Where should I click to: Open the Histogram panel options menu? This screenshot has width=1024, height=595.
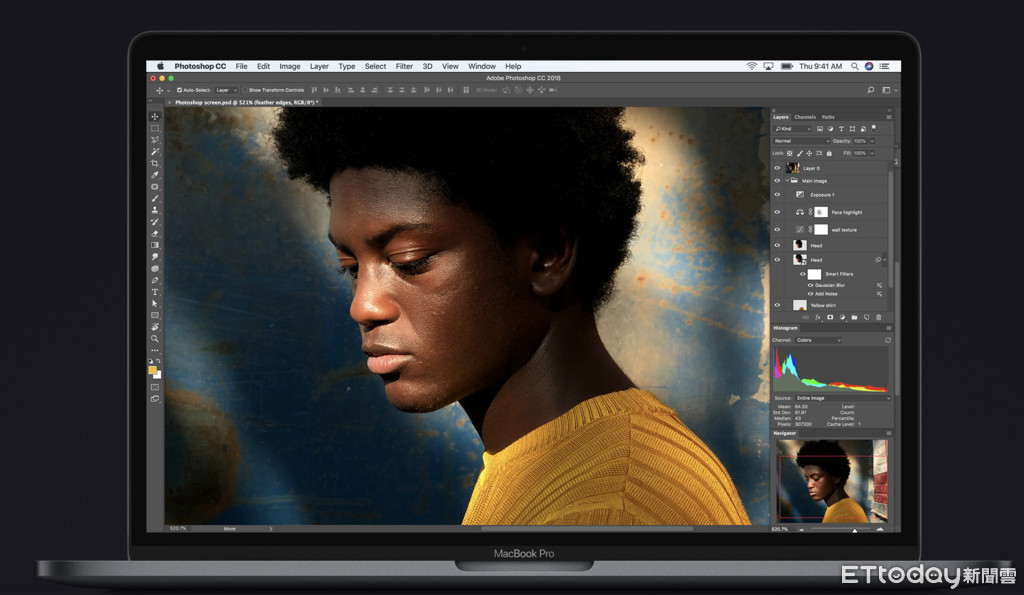pyautogui.click(x=888, y=328)
